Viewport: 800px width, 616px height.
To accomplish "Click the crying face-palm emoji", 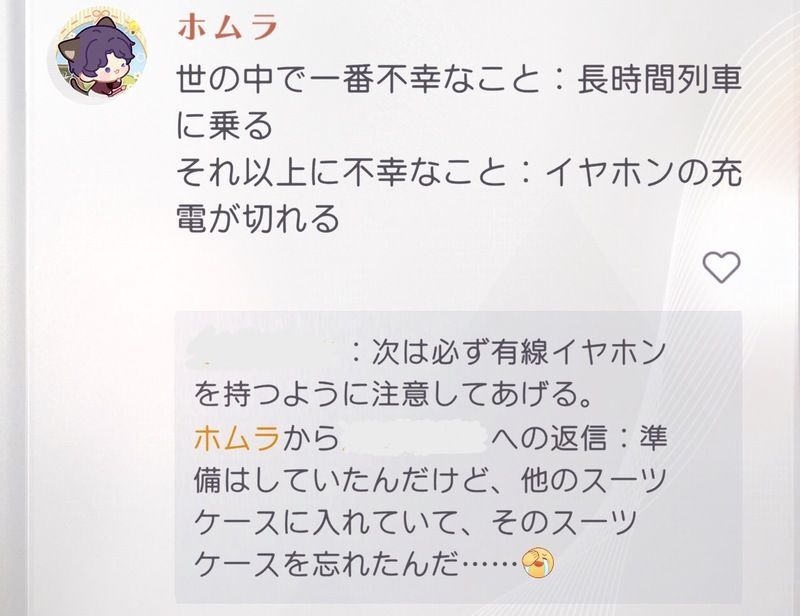I will point(539,562).
